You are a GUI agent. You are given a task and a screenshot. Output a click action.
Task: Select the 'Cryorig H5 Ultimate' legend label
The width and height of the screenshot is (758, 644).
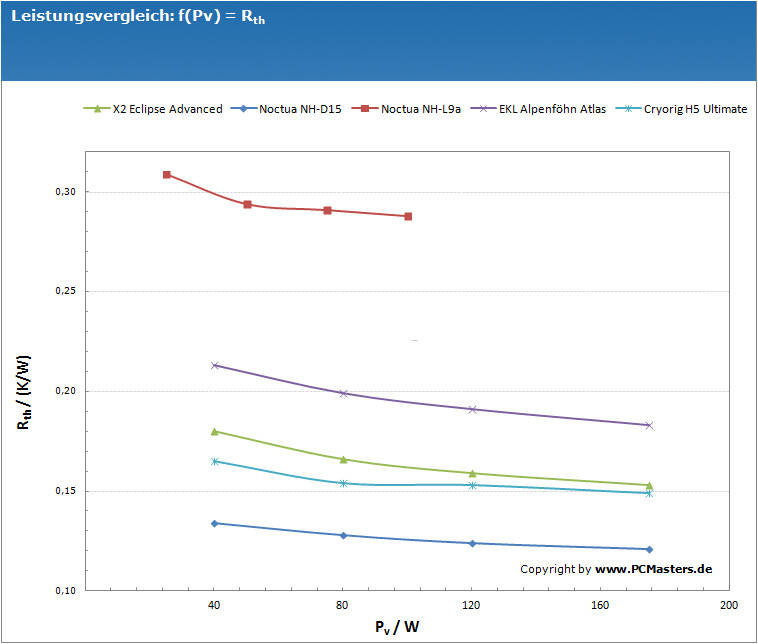[x=696, y=109]
